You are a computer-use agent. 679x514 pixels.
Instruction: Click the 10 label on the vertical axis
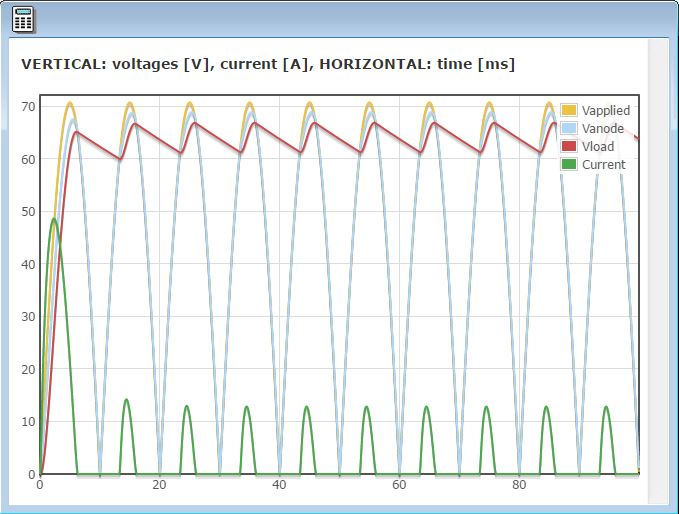(x=28, y=422)
